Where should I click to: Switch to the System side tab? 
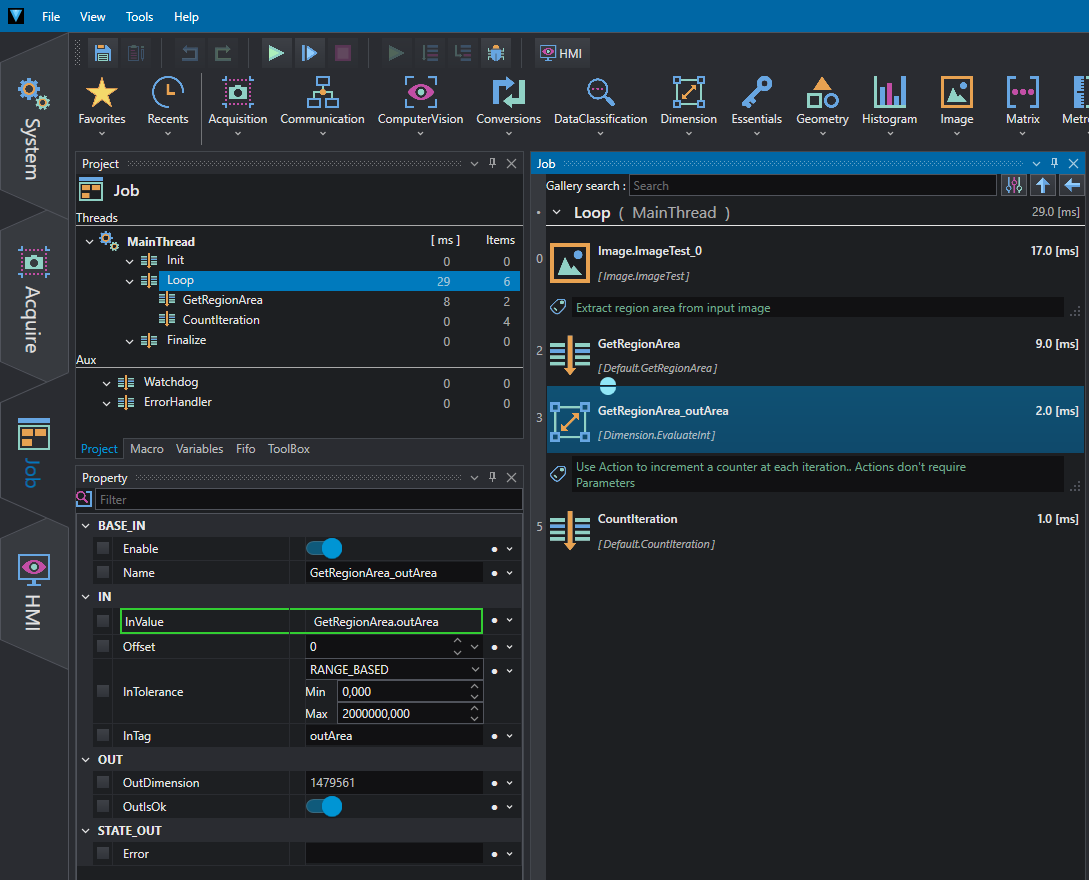point(33,125)
